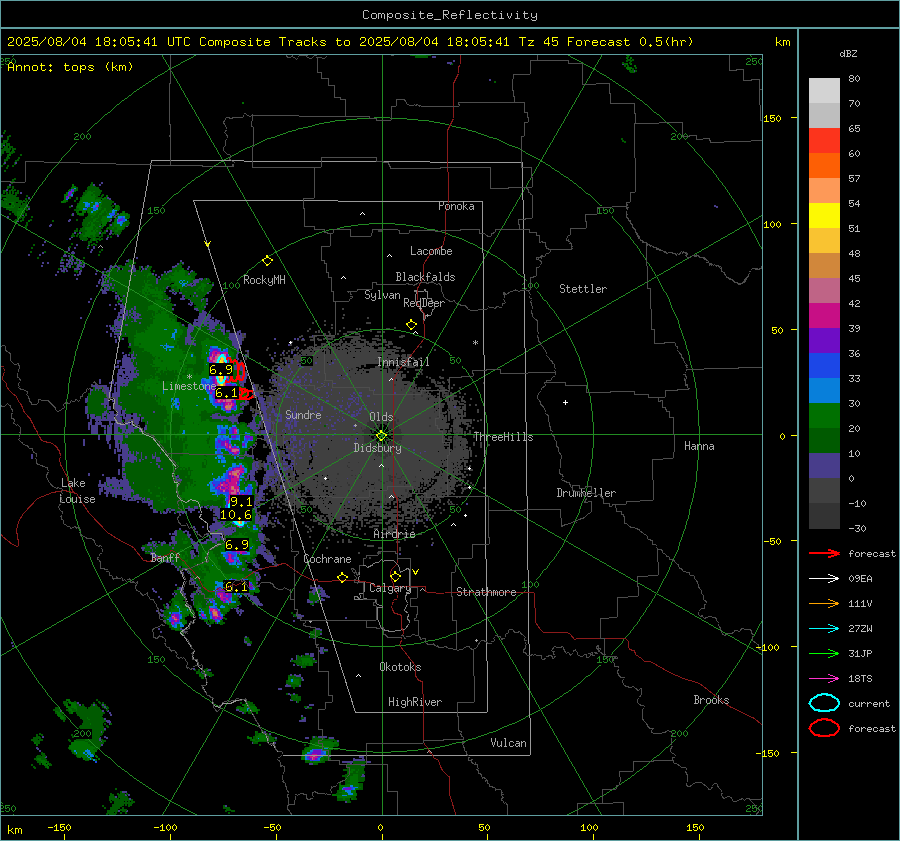Click the Sundre town label
The image size is (900, 841).
pos(303,415)
